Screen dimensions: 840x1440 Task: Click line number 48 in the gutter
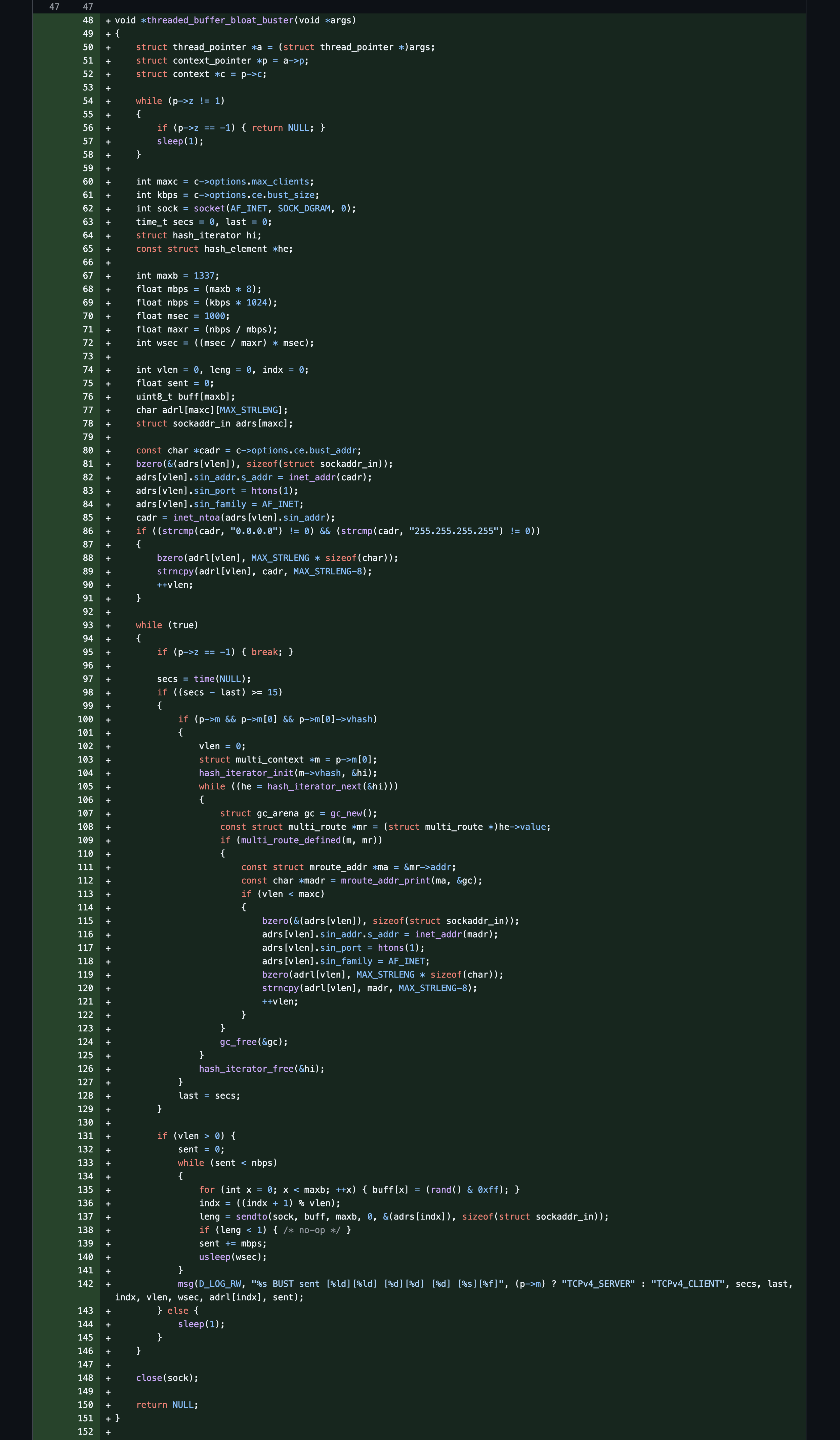(x=87, y=20)
